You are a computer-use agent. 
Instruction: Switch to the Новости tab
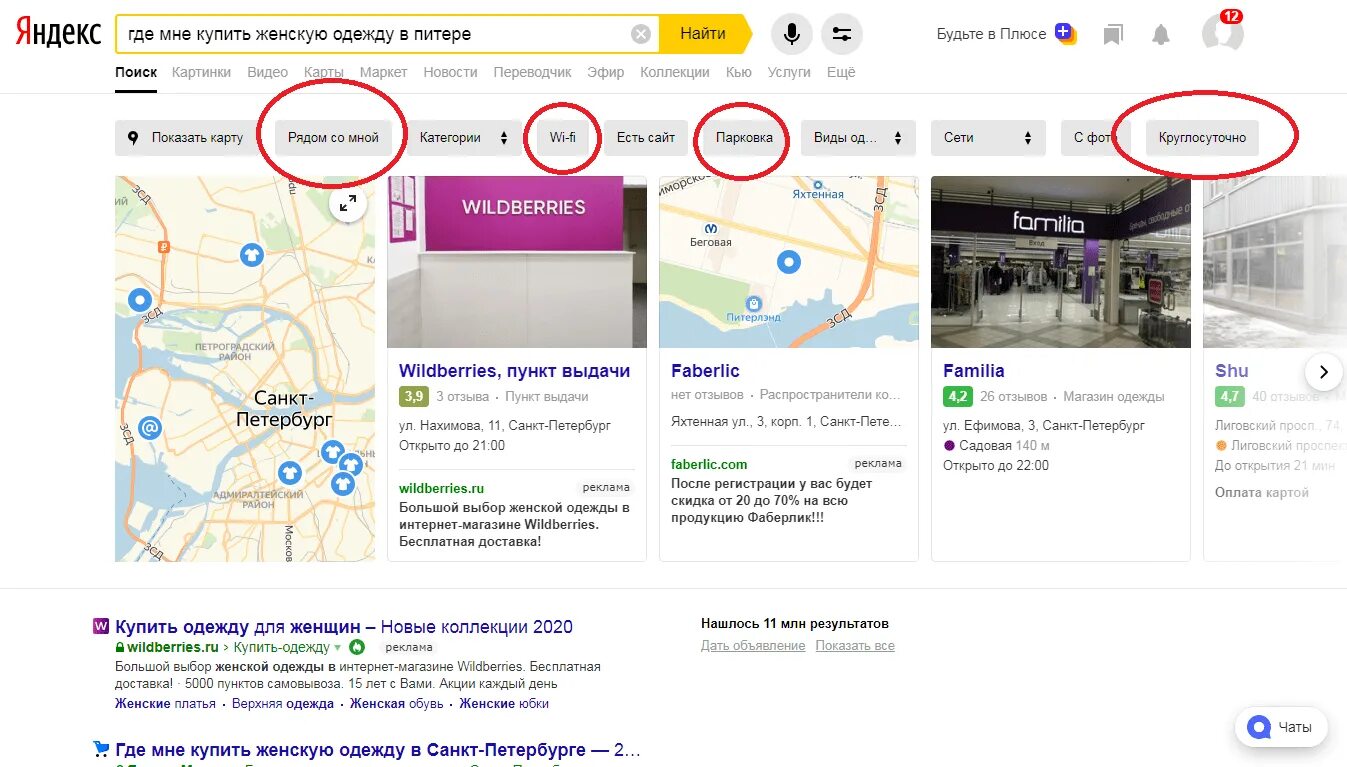click(450, 72)
